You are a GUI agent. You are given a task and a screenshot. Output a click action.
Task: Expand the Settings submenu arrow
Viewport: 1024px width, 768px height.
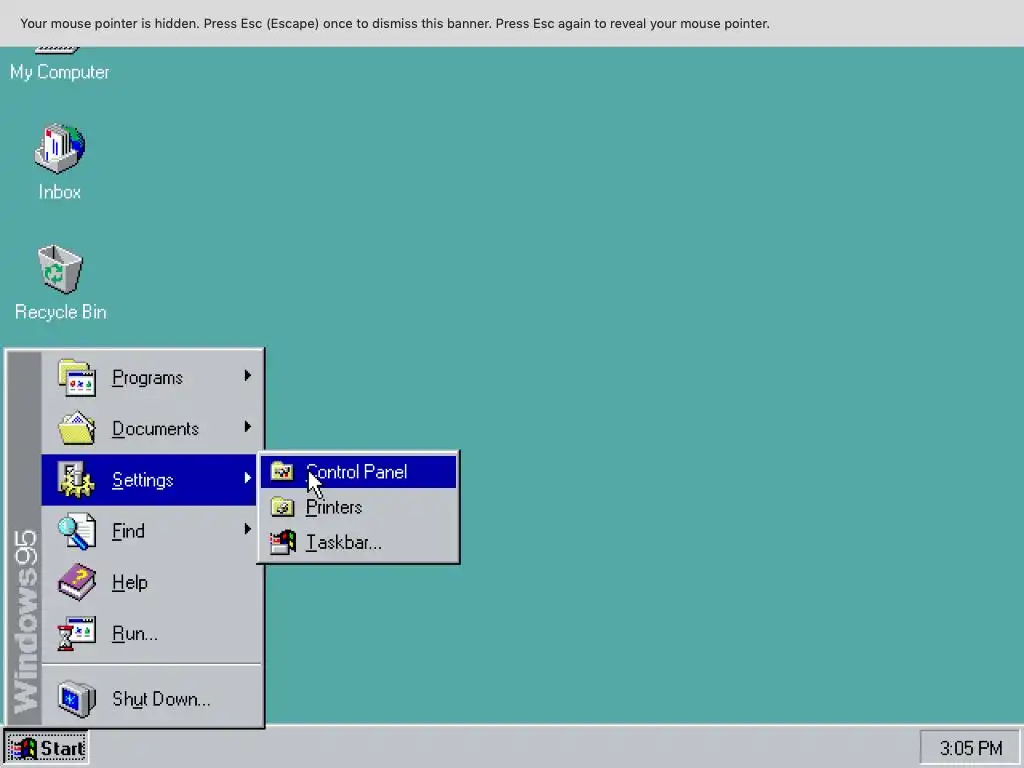248,477
